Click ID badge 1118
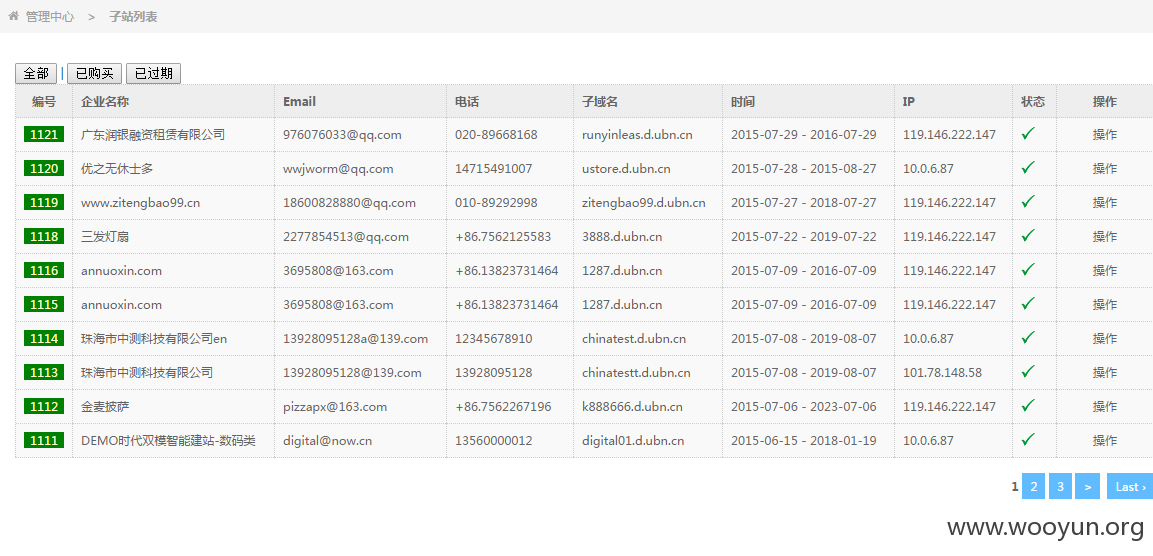 point(43,236)
